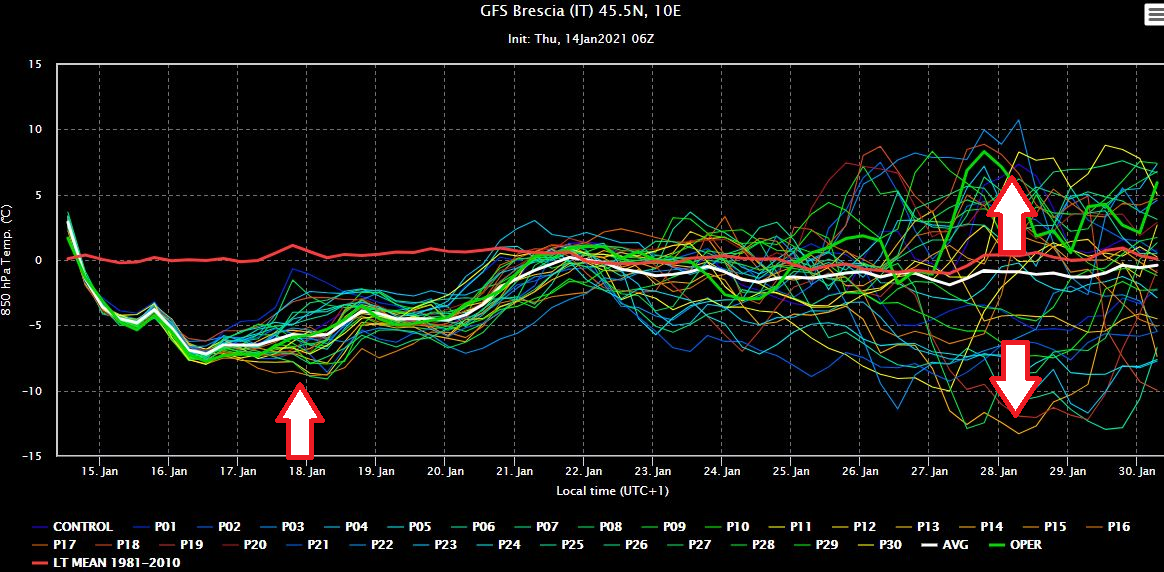This screenshot has width=1164, height=572.
Task: Click the chart title GFS Brescia
Action: (581, 11)
